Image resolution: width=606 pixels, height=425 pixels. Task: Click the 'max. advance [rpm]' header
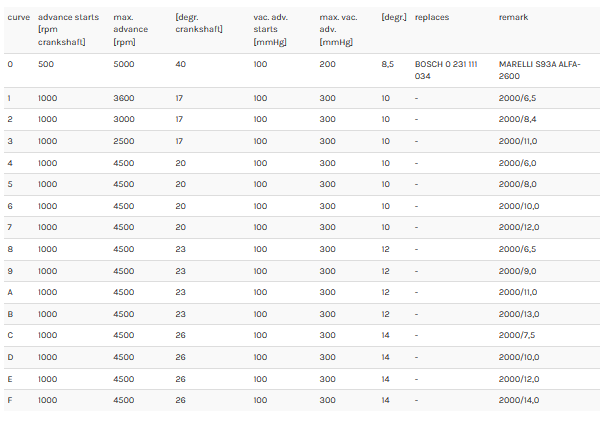click(131, 29)
